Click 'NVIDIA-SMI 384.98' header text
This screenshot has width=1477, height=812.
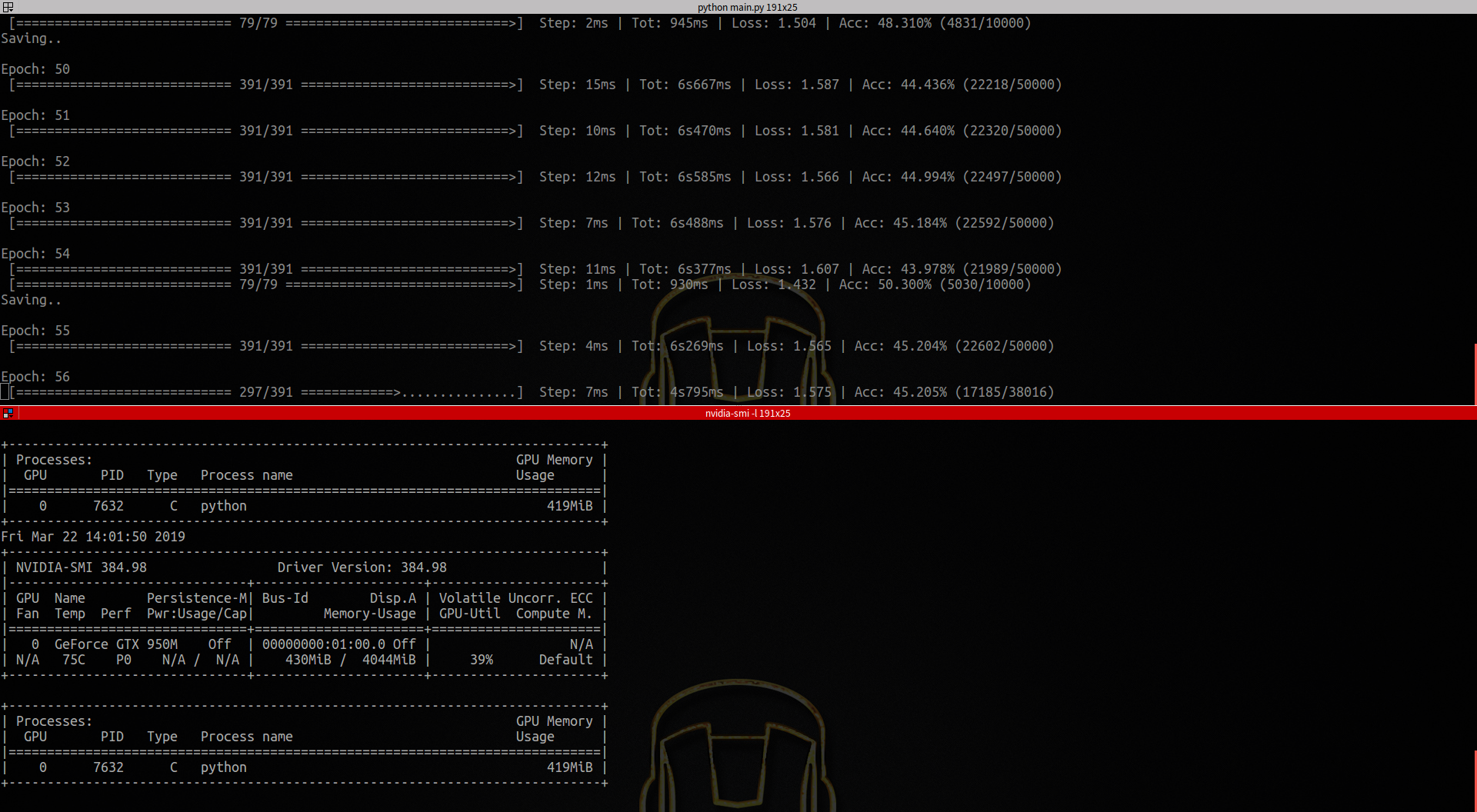tap(82, 567)
